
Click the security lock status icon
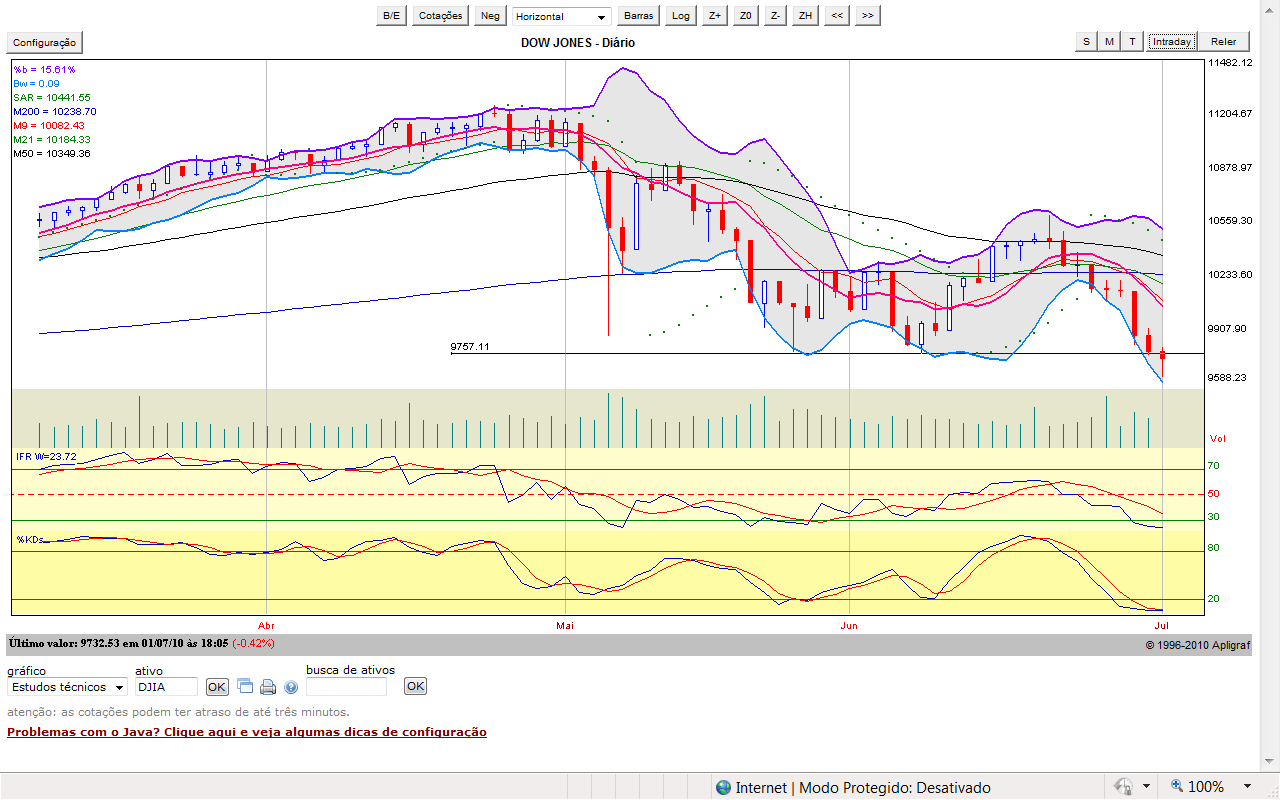[1123, 787]
